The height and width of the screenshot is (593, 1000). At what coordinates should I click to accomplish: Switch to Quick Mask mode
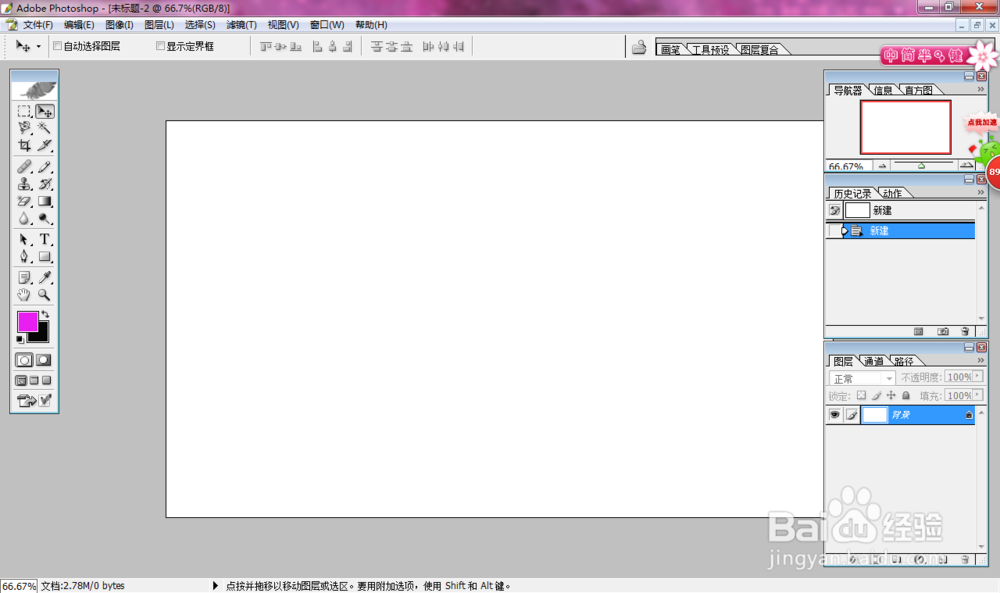click(43, 360)
